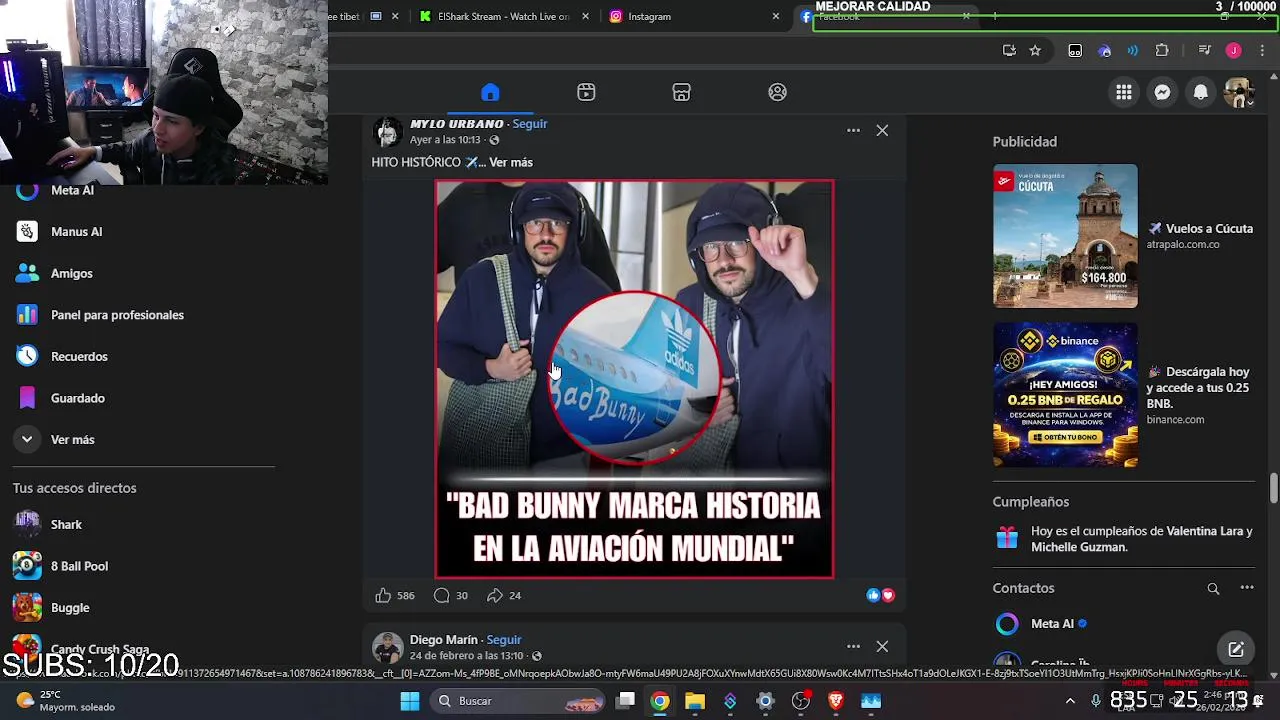Viewport: 1280px width, 720px height.
Task: Open Contactos options three dots
Action: click(1246, 588)
